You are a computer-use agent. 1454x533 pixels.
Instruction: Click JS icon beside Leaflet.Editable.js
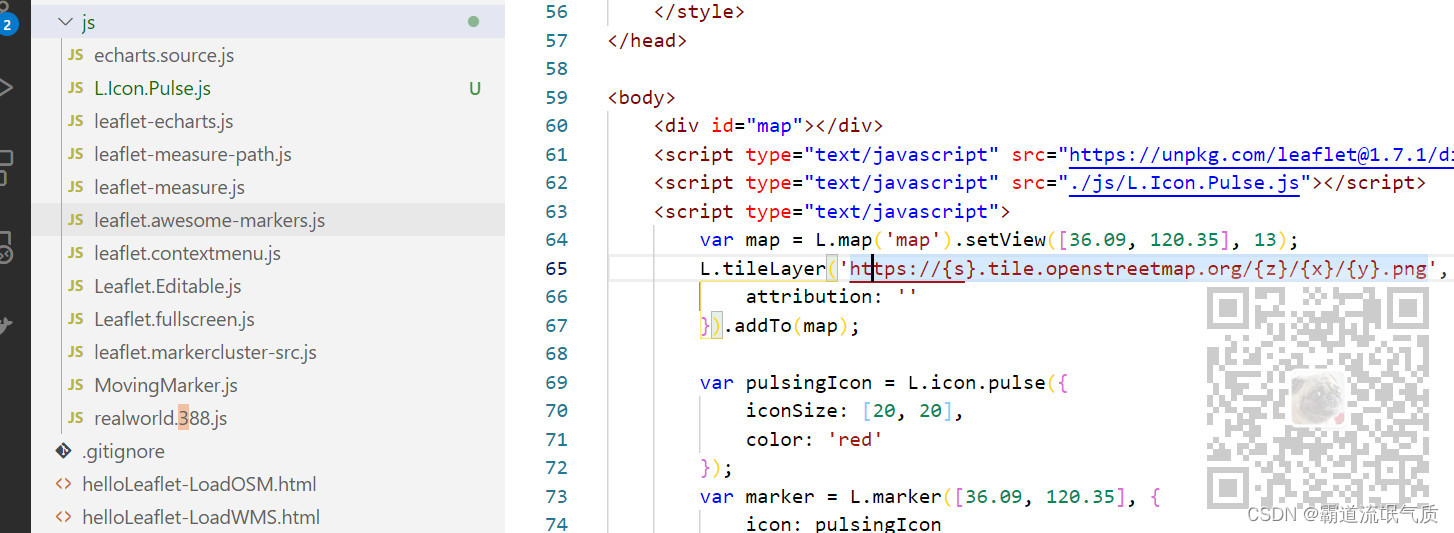[75, 287]
